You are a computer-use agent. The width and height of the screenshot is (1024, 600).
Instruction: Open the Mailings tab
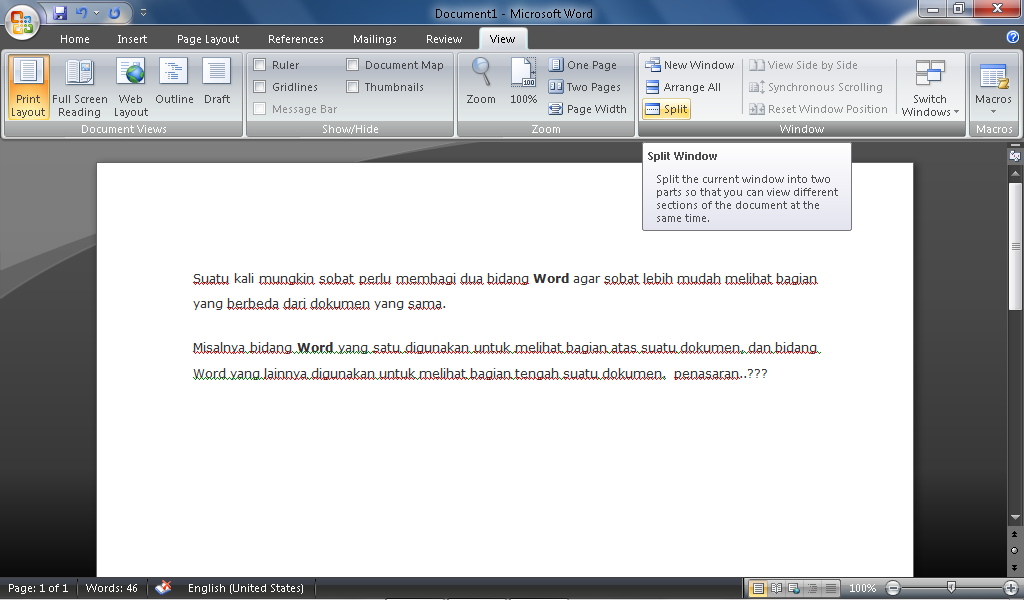tap(374, 39)
